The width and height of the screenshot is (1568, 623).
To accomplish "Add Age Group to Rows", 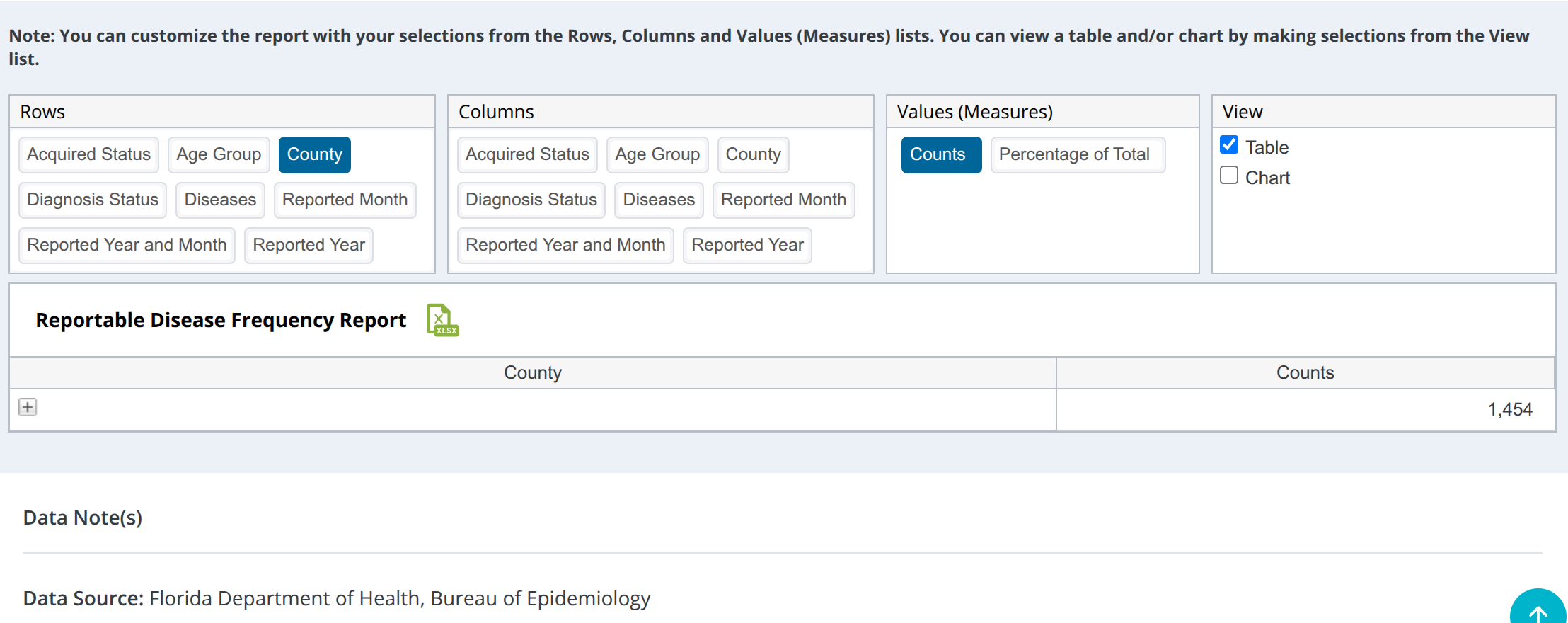I will [219, 154].
